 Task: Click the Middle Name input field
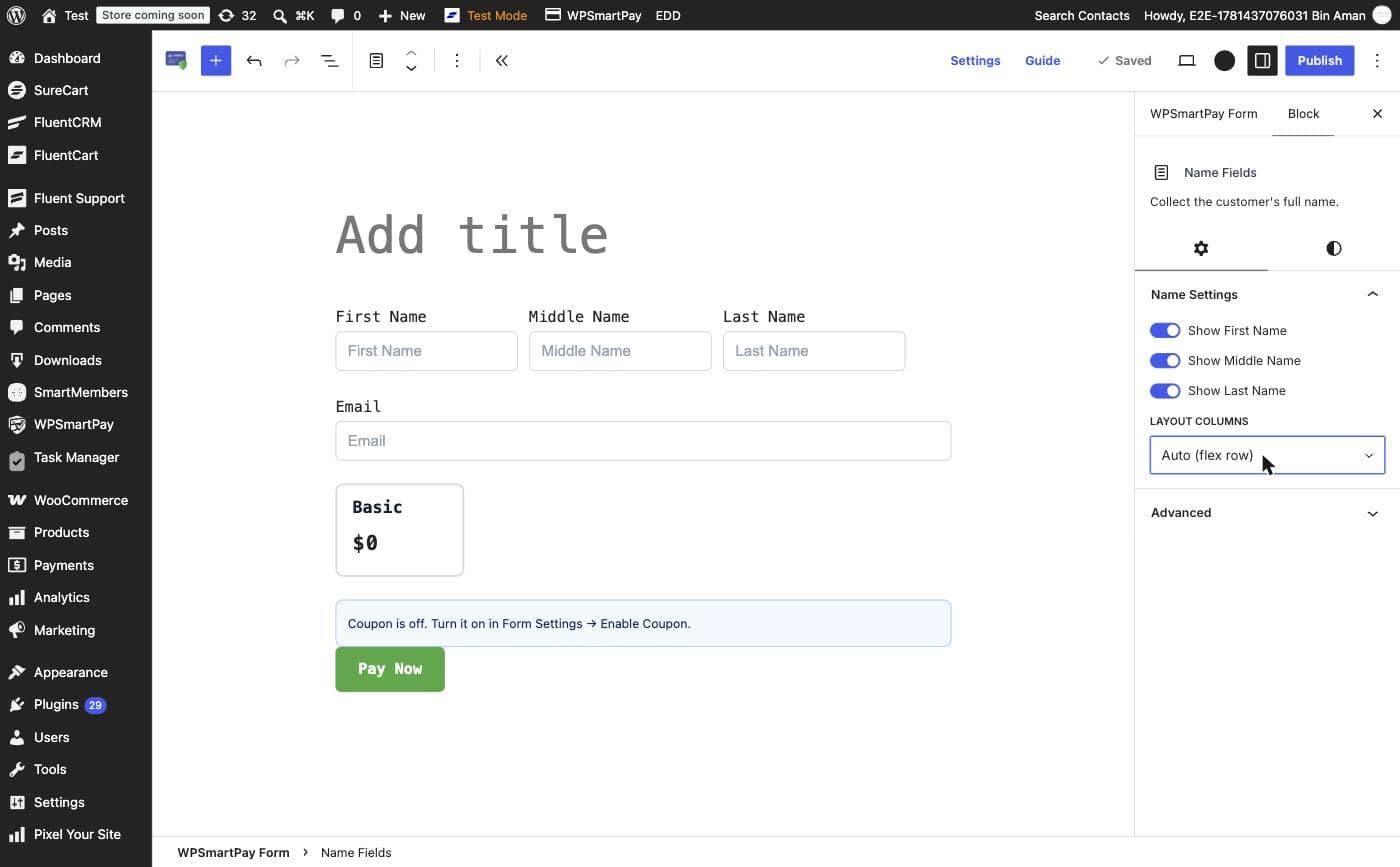[x=620, y=351]
